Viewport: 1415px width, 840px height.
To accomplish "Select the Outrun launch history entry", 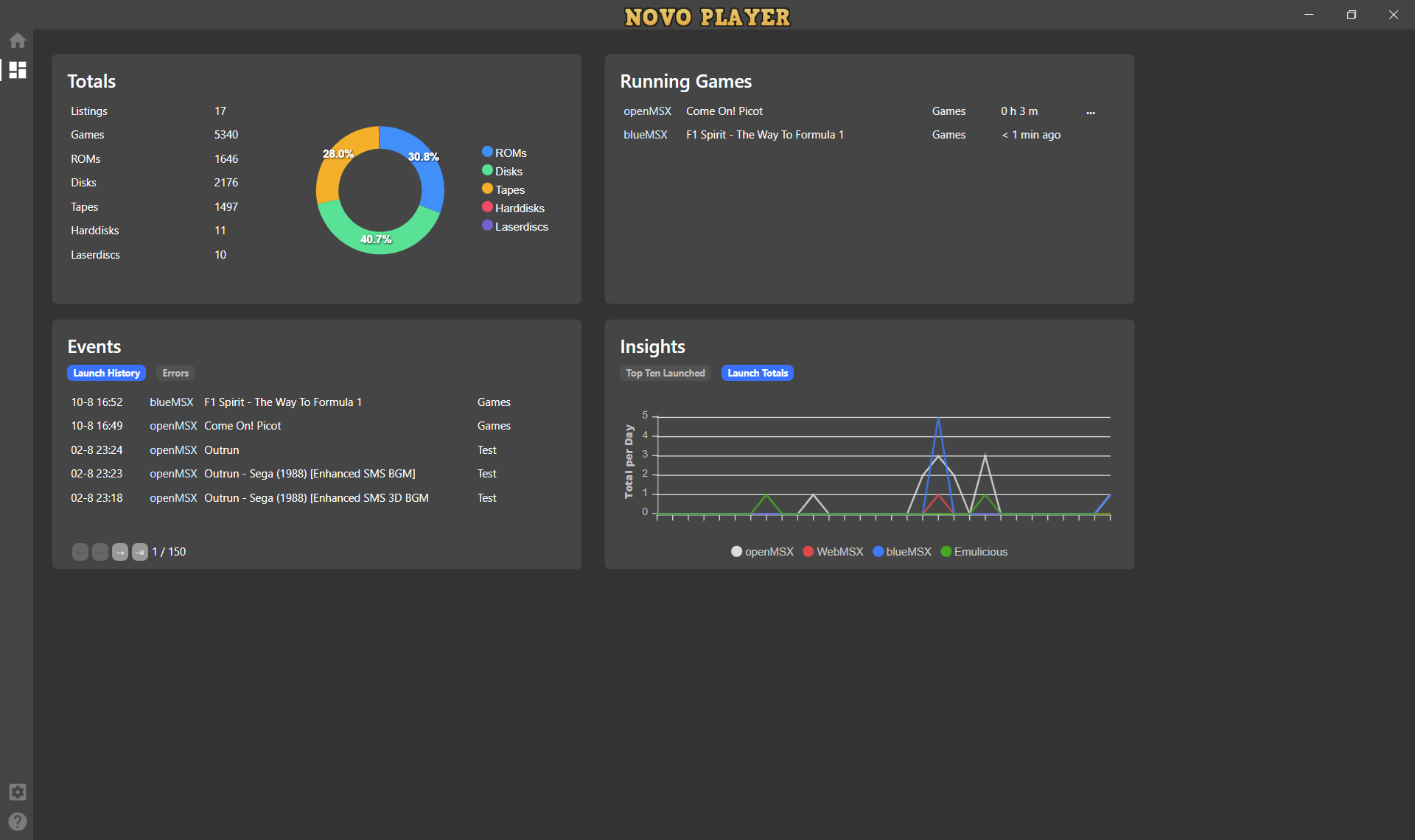I will click(x=222, y=450).
